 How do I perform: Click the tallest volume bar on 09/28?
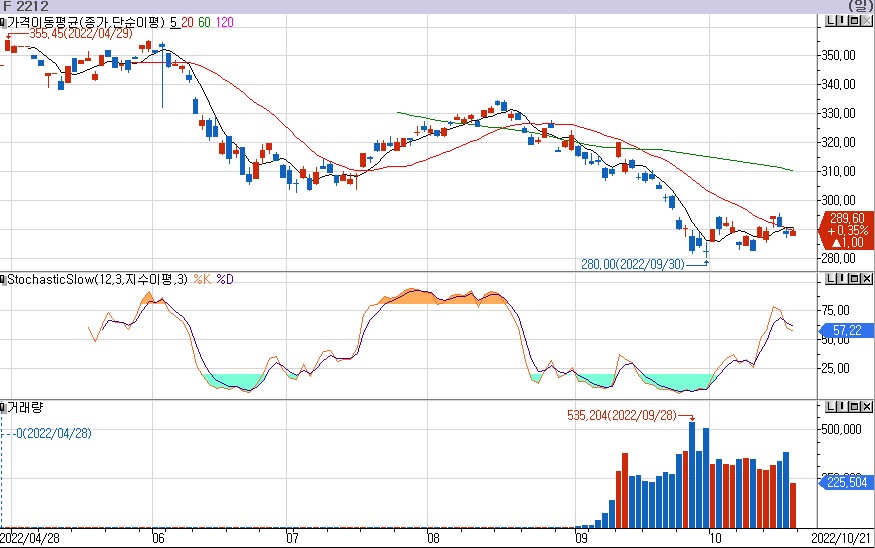point(692,475)
